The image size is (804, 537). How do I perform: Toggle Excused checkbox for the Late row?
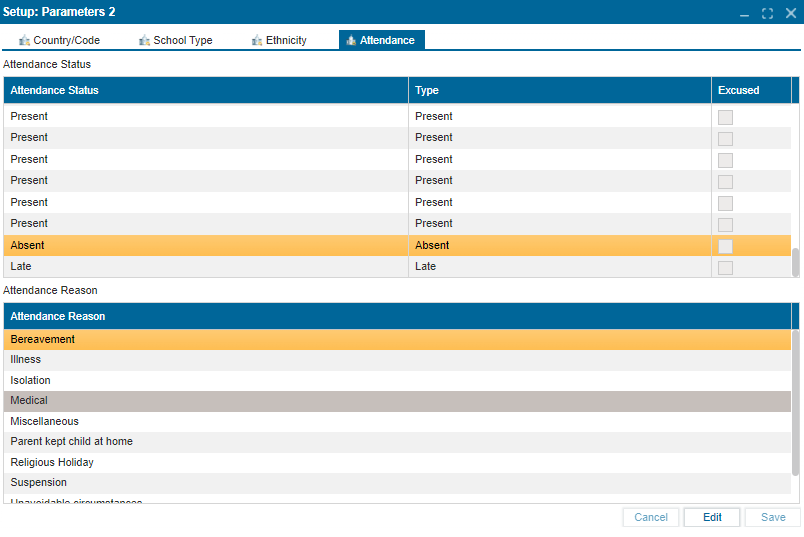coord(725,267)
